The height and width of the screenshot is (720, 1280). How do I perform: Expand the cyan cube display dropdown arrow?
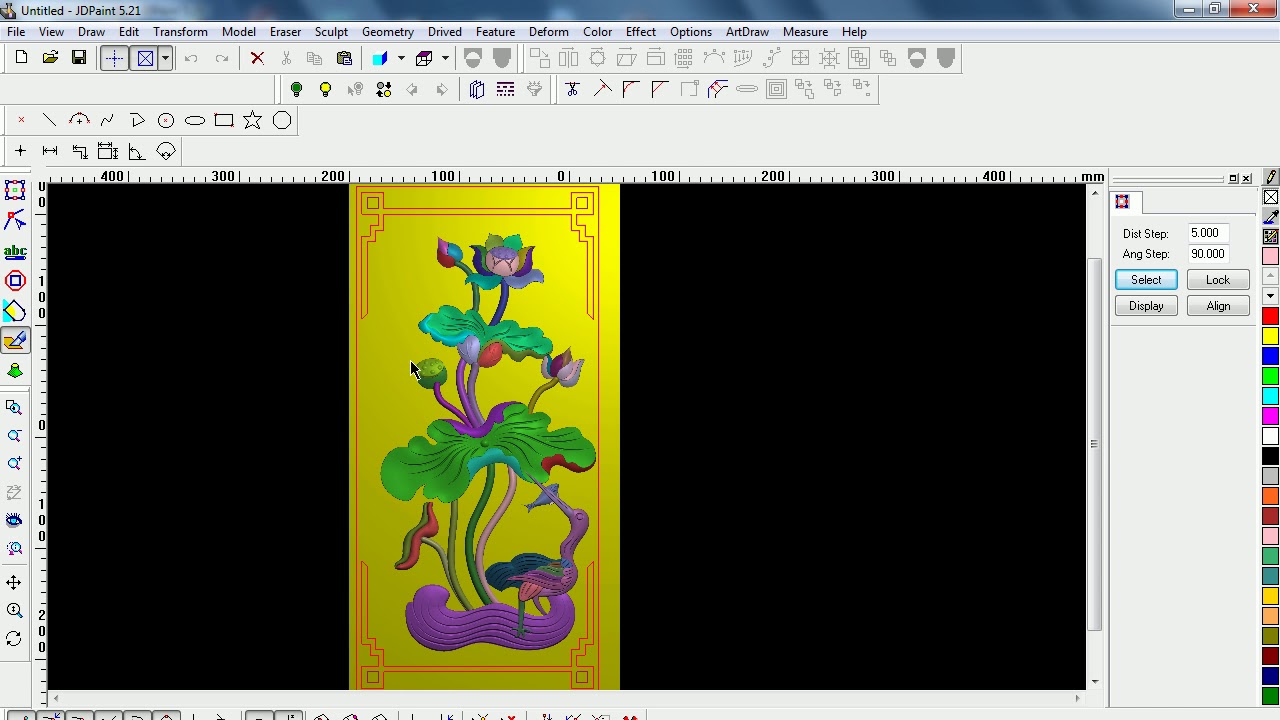coord(401,58)
